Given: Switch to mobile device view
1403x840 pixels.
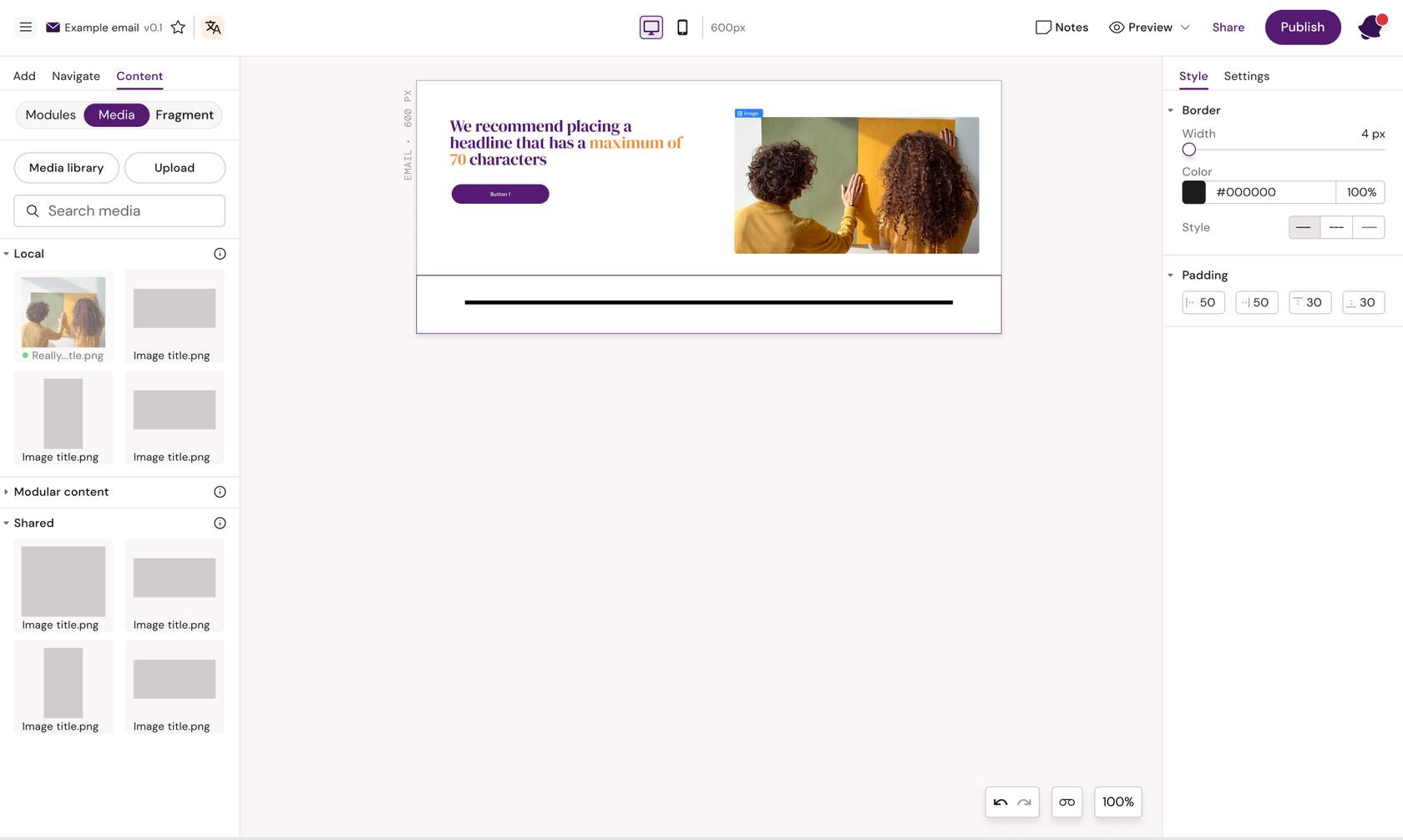Looking at the screenshot, I should point(682,28).
